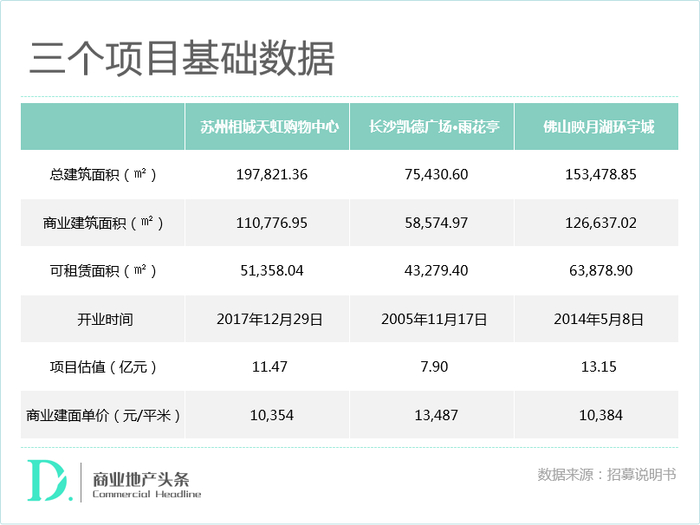Select the valuation 7.90
Image resolution: width=700 pixels, height=525 pixels.
[x=434, y=367]
